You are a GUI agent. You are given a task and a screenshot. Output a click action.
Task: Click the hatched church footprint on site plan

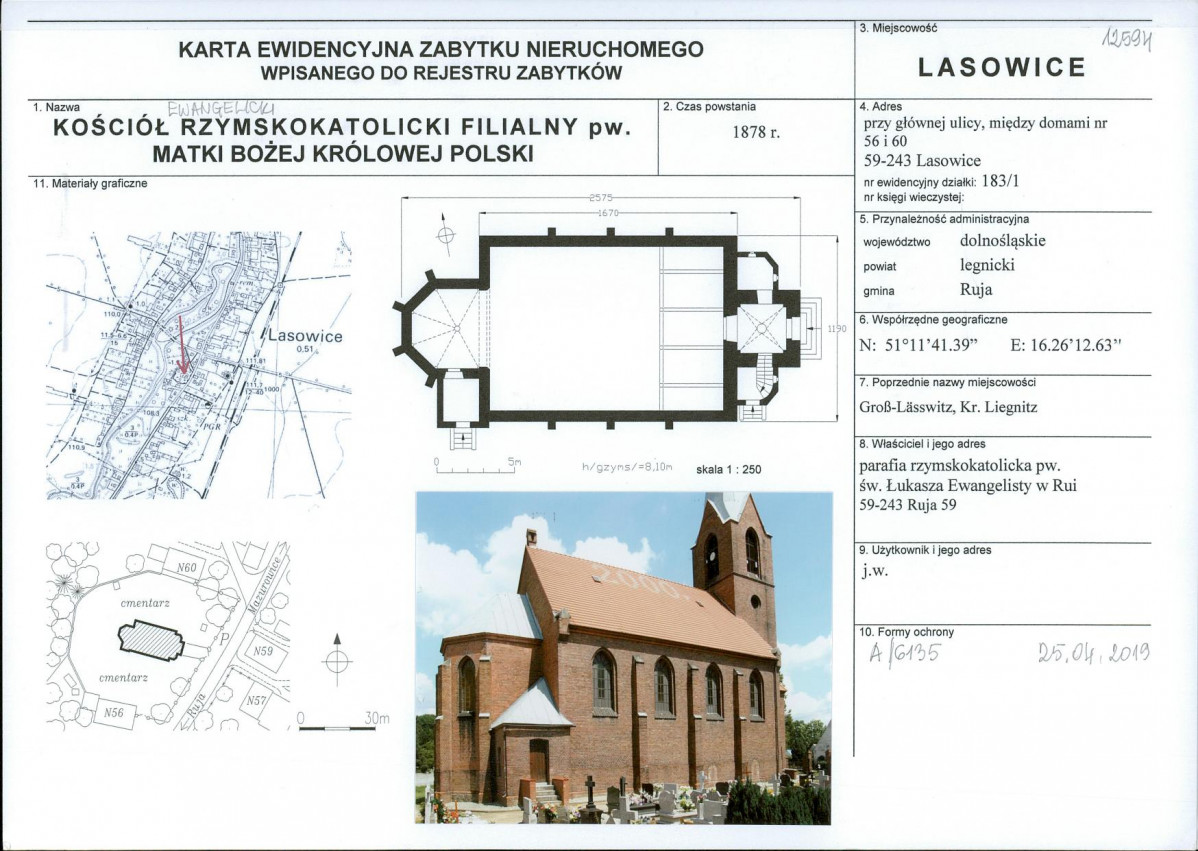click(151, 640)
